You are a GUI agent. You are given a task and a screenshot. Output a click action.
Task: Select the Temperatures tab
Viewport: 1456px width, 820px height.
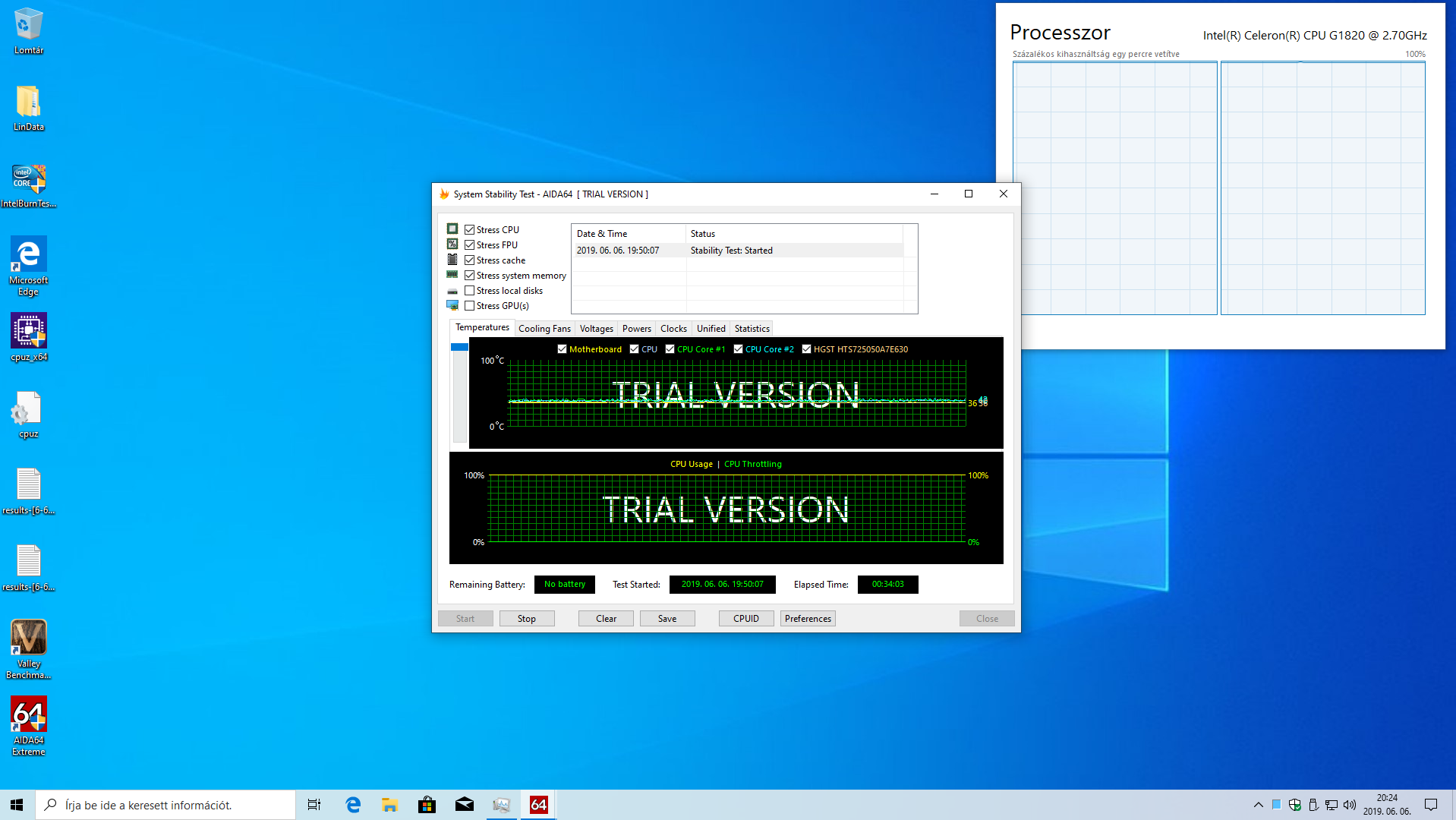[x=482, y=327]
